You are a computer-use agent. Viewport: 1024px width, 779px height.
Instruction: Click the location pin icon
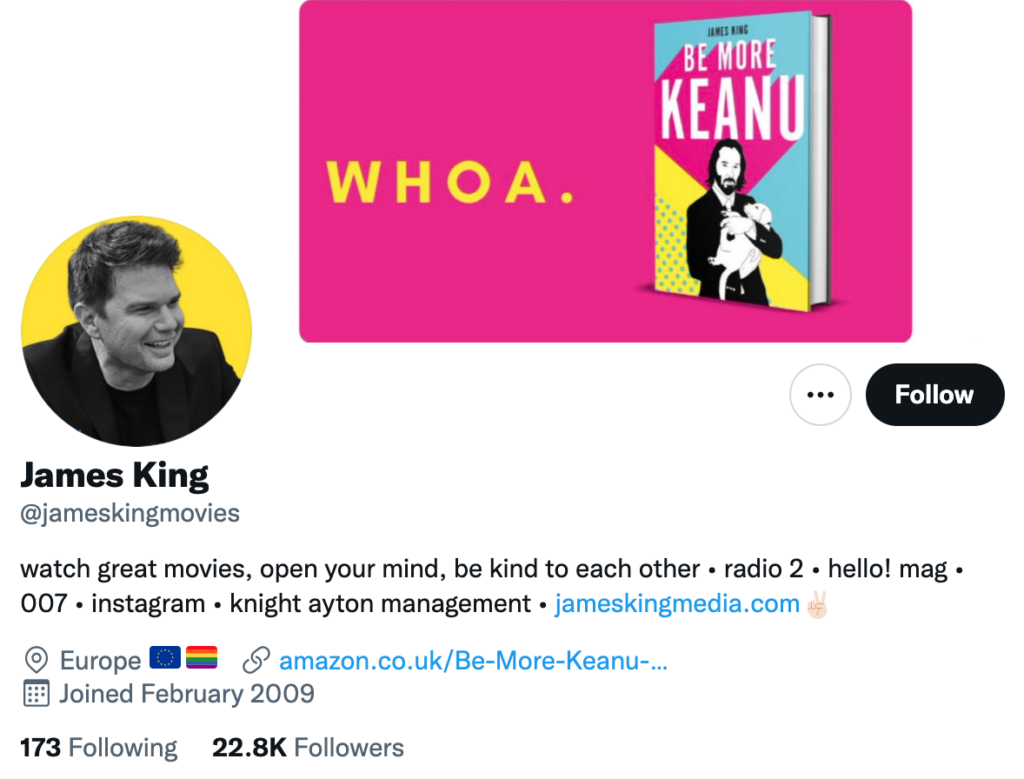(x=36, y=661)
